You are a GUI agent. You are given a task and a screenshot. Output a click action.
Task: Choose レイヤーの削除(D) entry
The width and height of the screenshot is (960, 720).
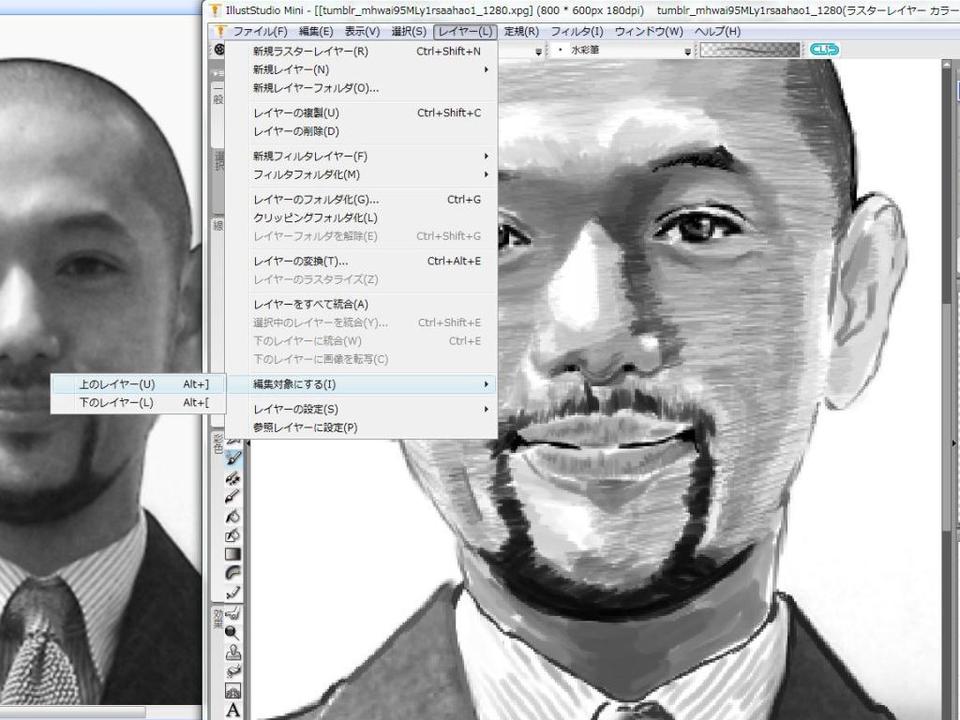coord(361,131)
